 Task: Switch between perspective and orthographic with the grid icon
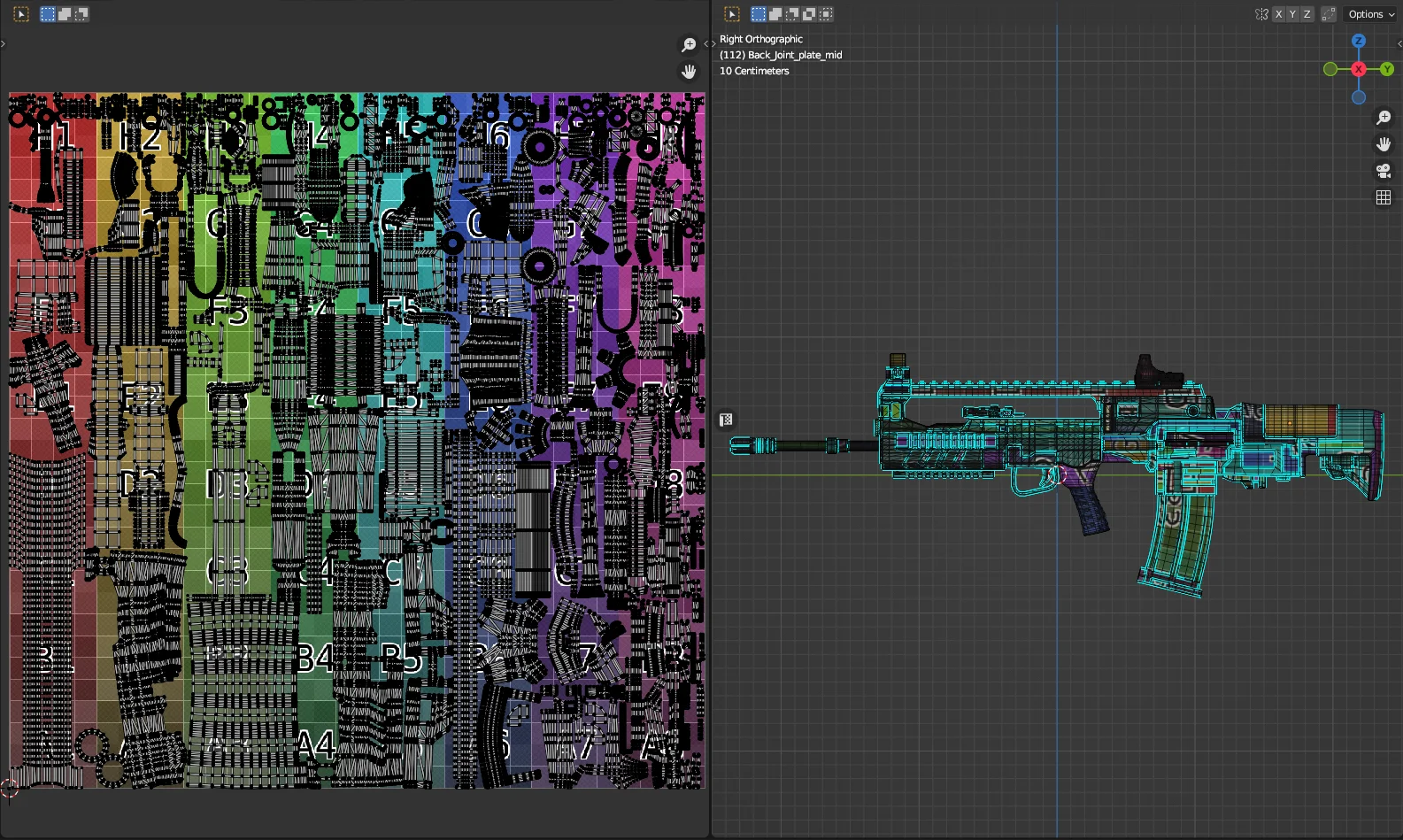coord(1384,197)
